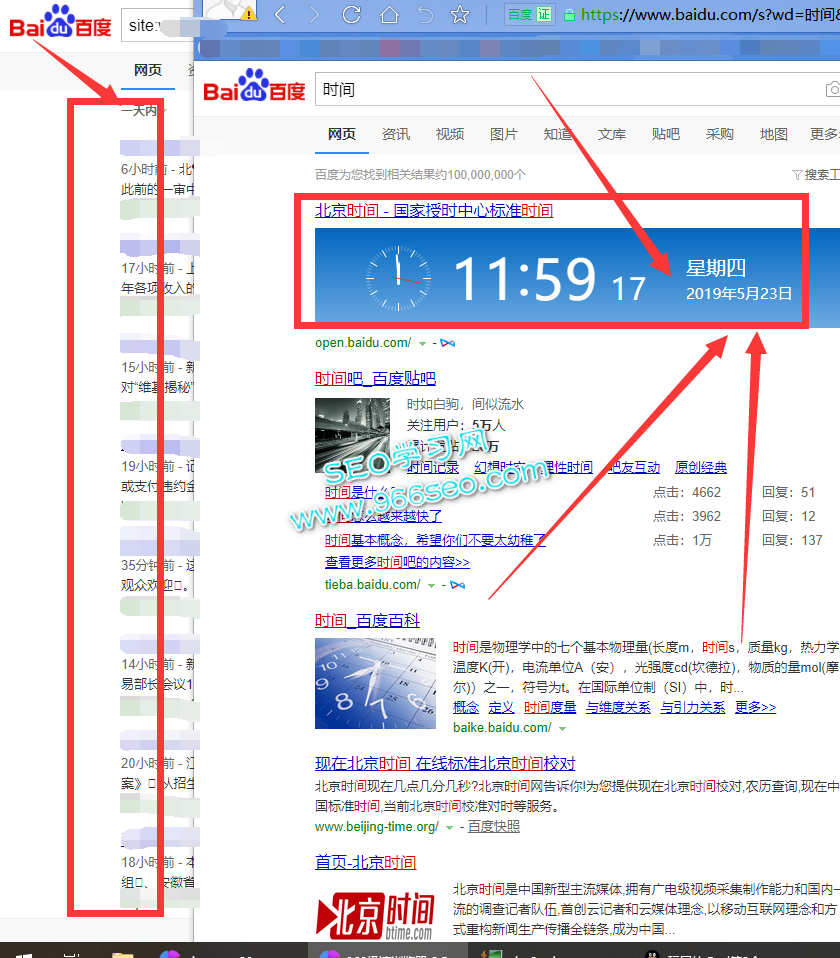Viewport: 840px width, 958px height.
Task: Click the site: search box in background window
Action: coord(158,26)
